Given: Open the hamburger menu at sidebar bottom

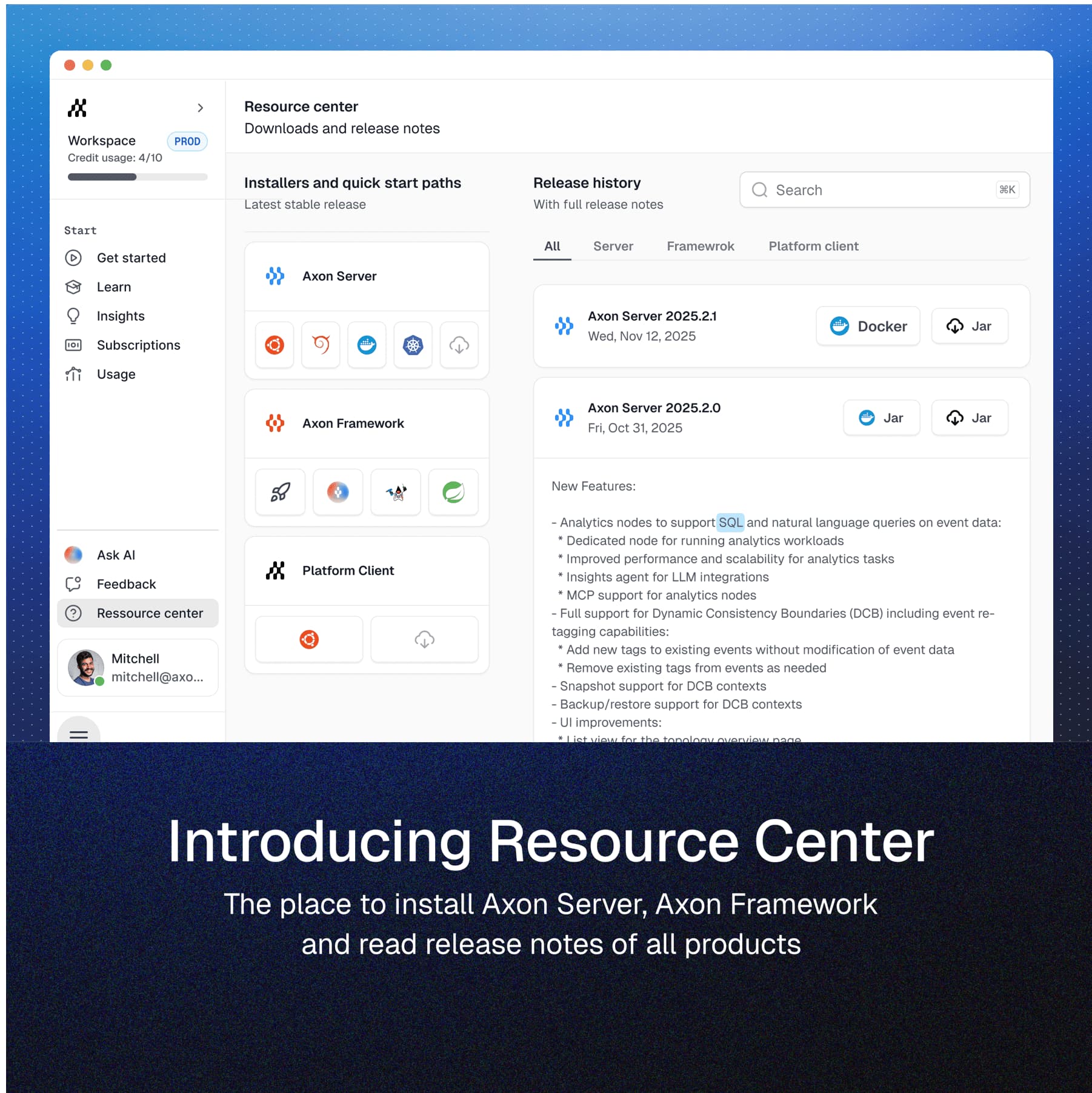Looking at the screenshot, I should 79,734.
